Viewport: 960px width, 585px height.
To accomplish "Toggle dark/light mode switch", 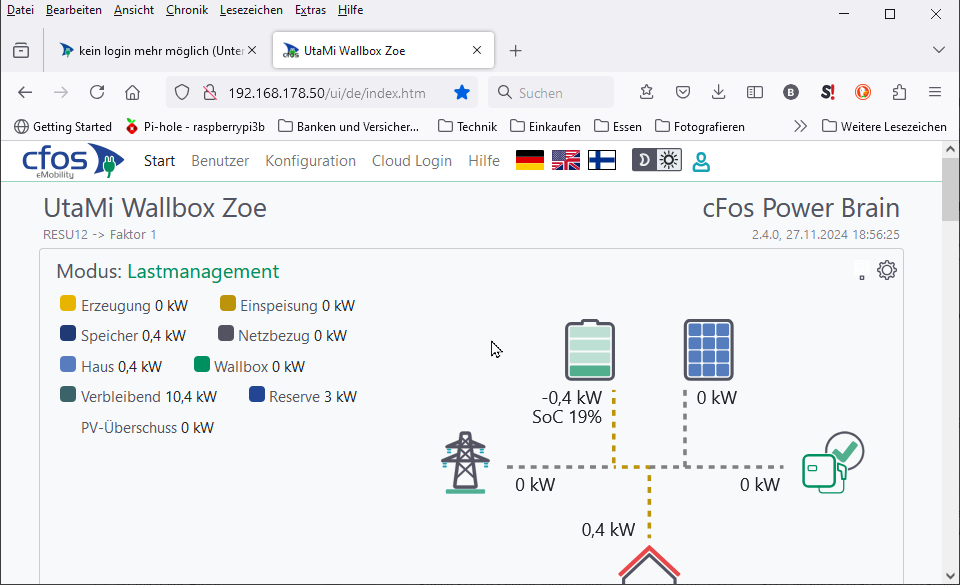I will coord(657,160).
